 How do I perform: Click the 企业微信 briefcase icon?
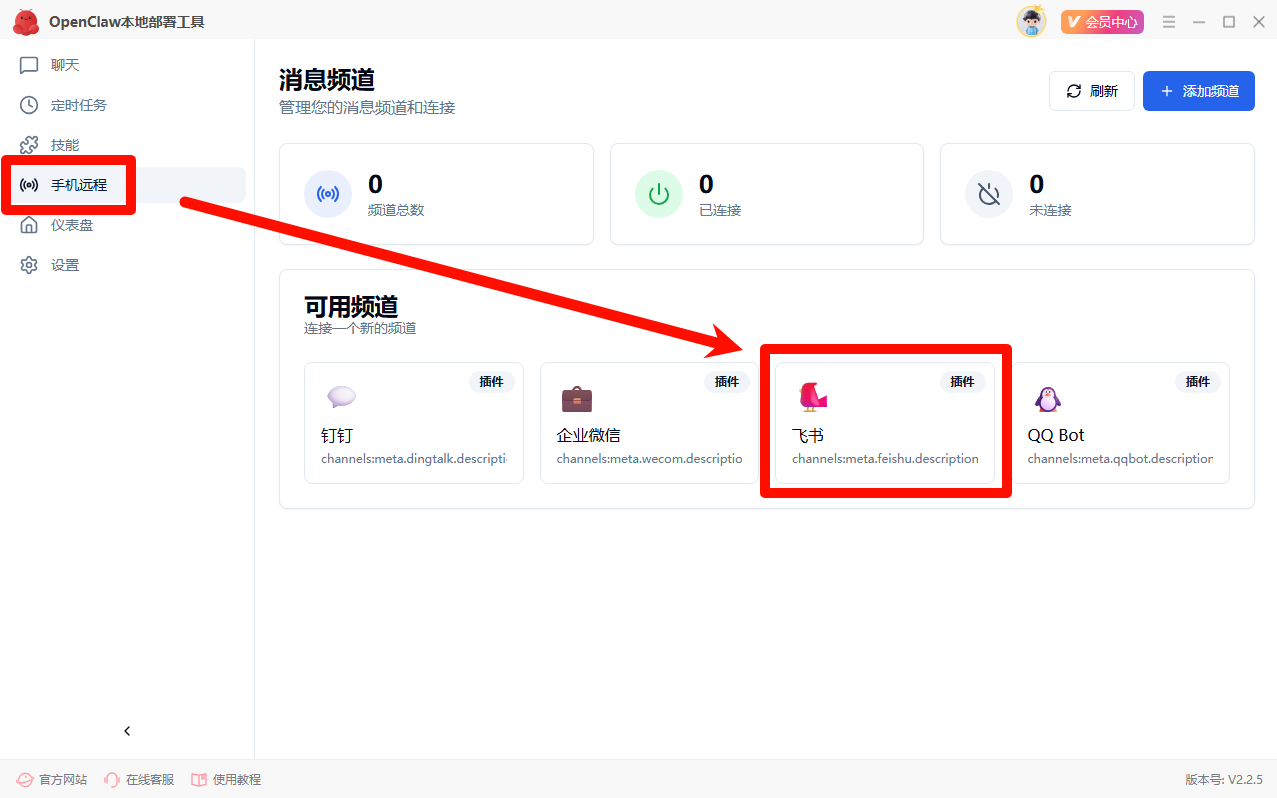(576, 399)
